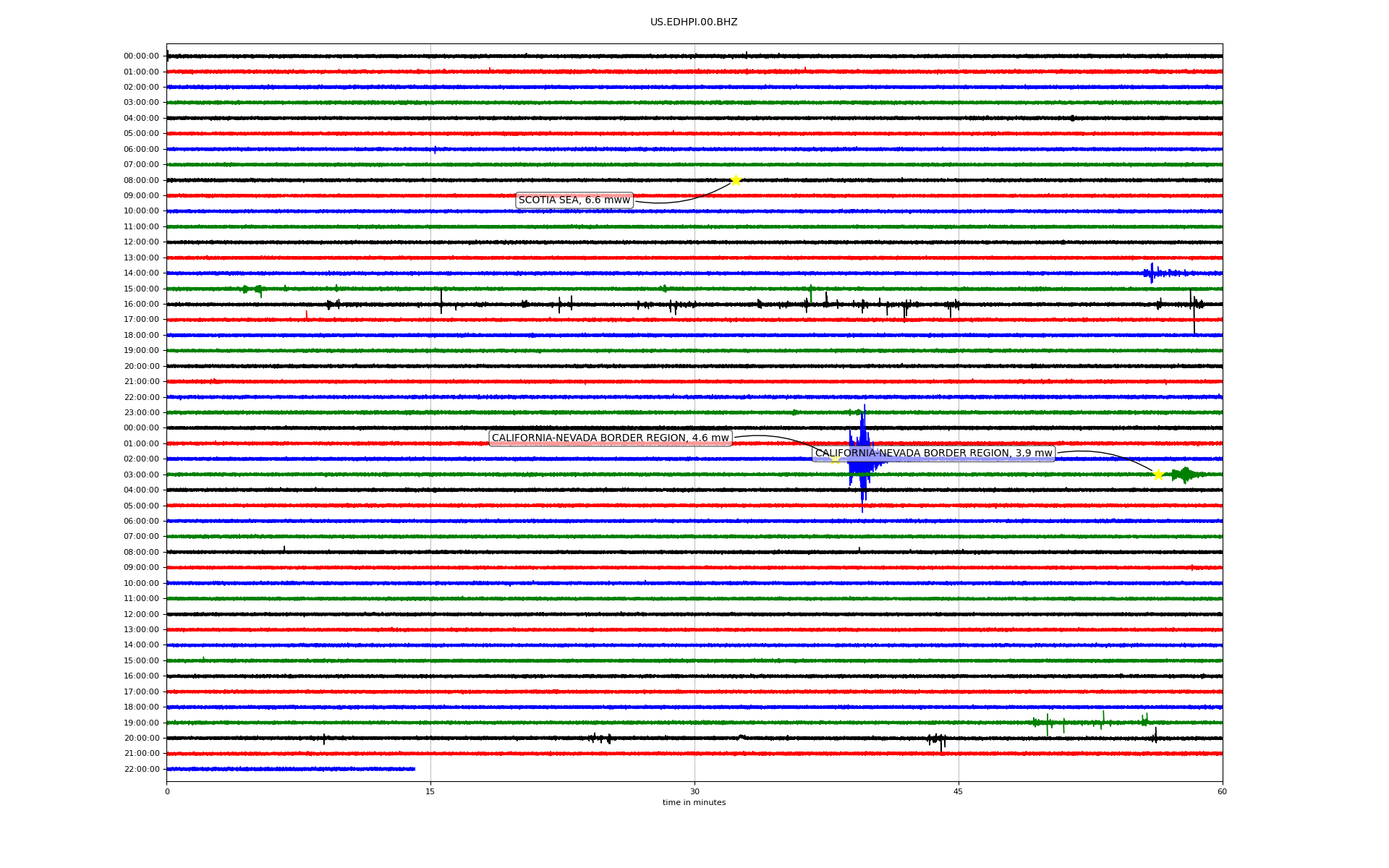Click the x-axis tick label '60'
The width and height of the screenshot is (1389, 868).
1222,791
